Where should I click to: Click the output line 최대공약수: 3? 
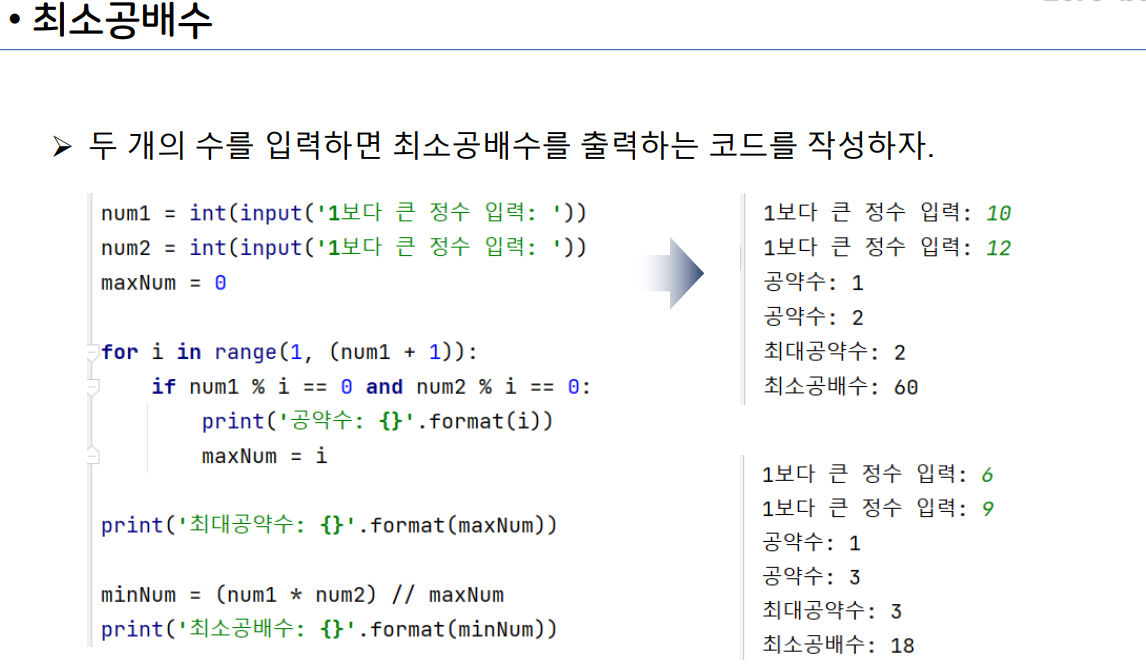tap(832, 611)
